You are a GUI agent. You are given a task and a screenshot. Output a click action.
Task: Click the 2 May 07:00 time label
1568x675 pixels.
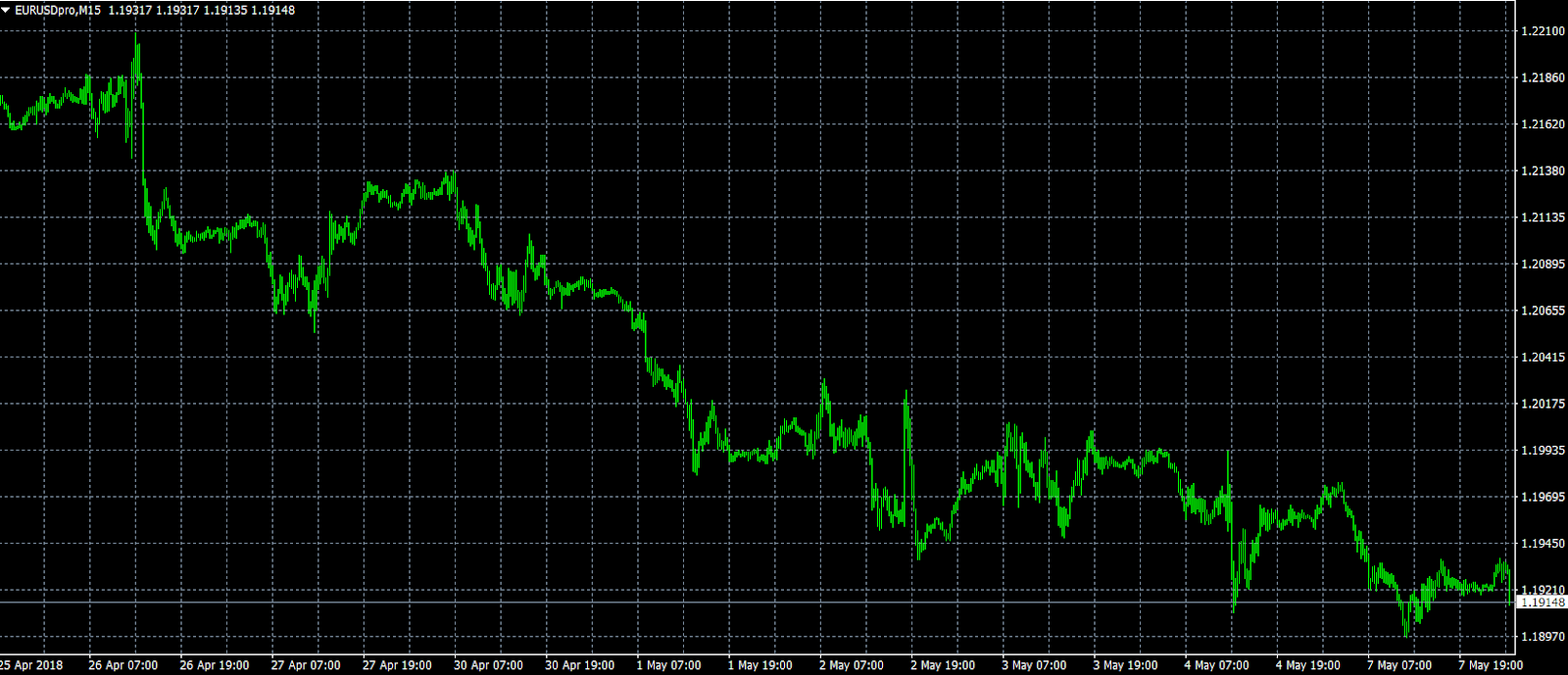(x=852, y=665)
